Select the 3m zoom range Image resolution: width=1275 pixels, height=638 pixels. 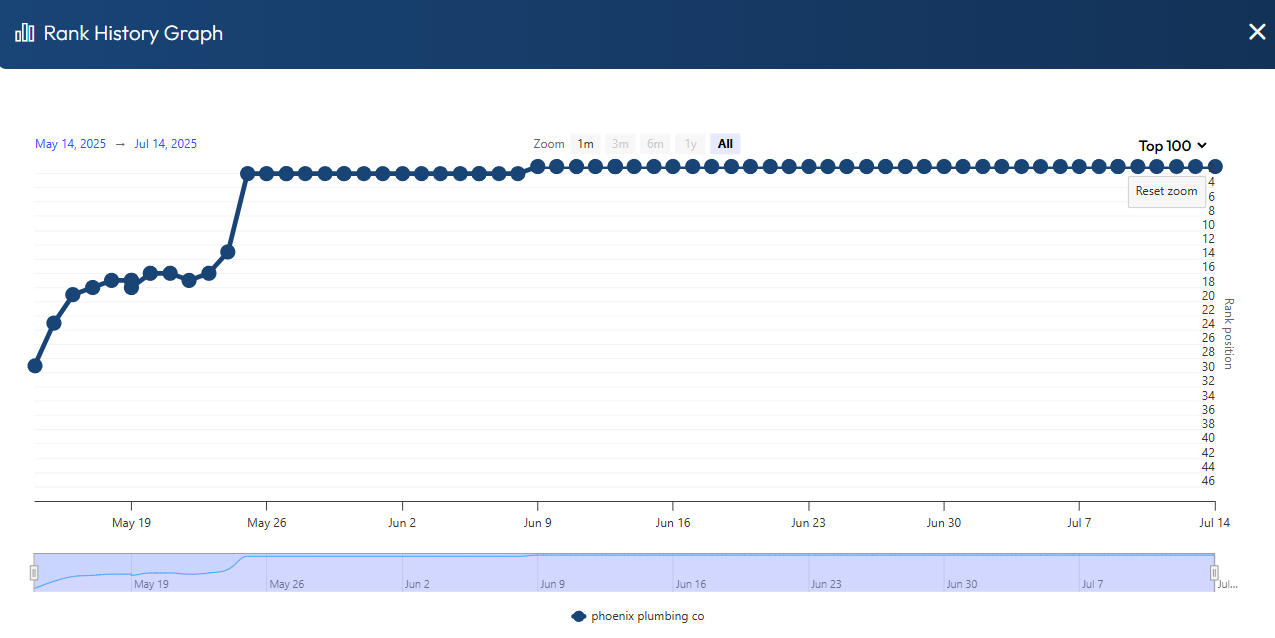click(620, 144)
